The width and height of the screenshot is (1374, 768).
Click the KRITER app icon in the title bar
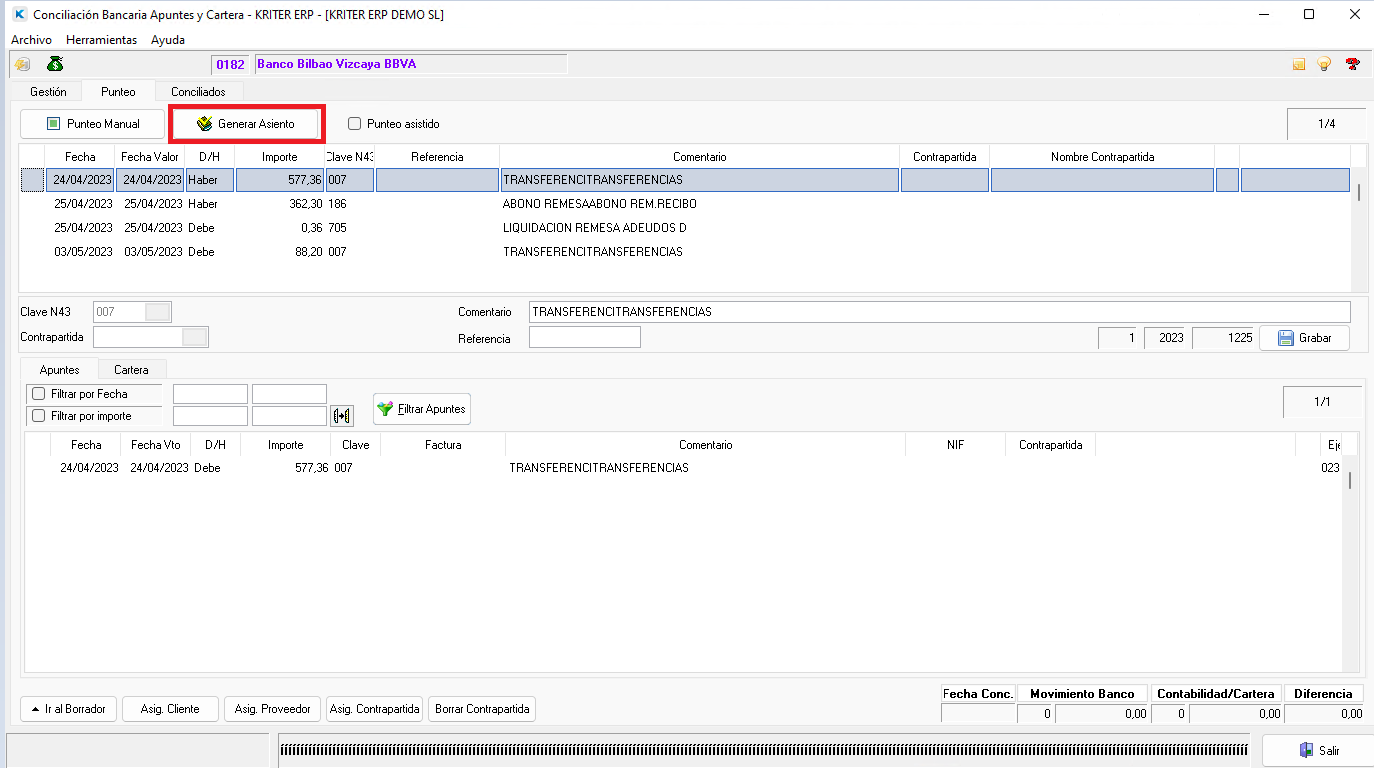point(19,15)
